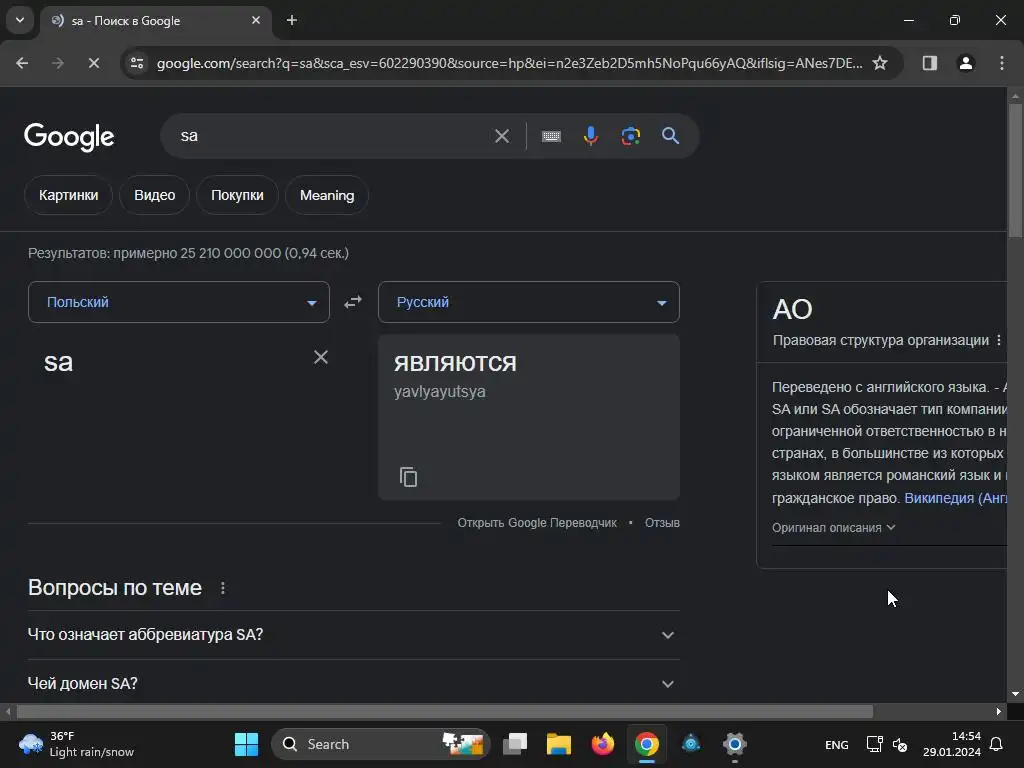Expand question 'Чей домен SA?'
1024x768 pixels.
coord(353,683)
